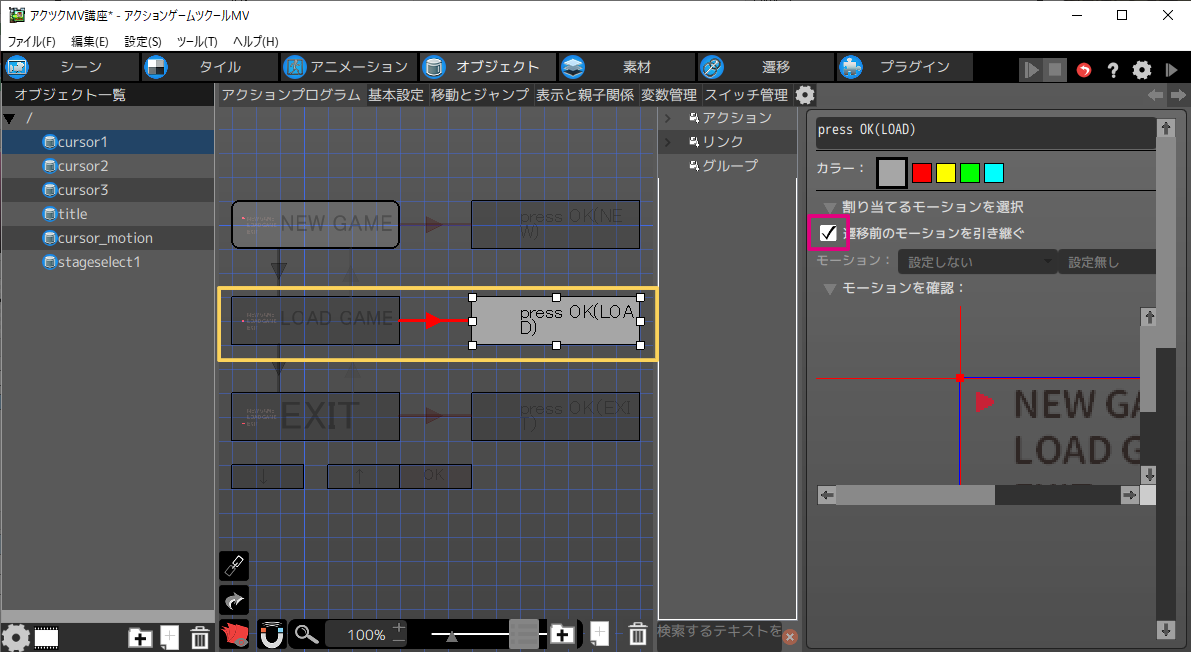Image resolution: width=1191 pixels, height=652 pixels.
Task: Click the magnet snap icon
Action: pyautogui.click(x=271, y=634)
